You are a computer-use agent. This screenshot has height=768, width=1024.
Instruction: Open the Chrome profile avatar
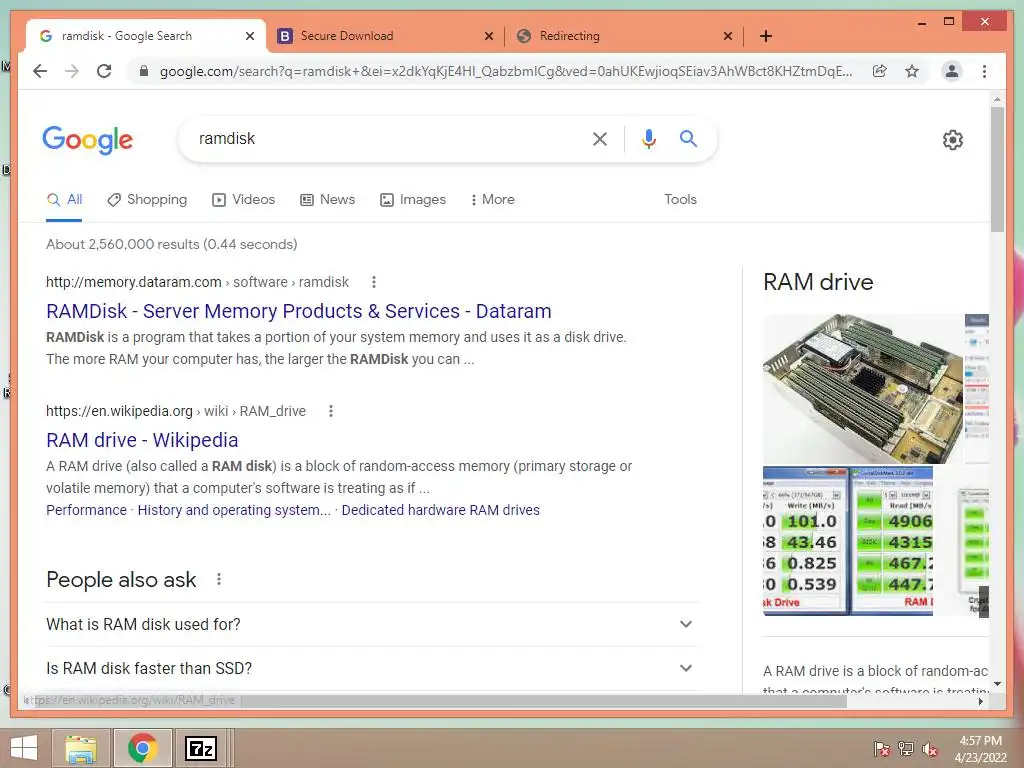952,71
